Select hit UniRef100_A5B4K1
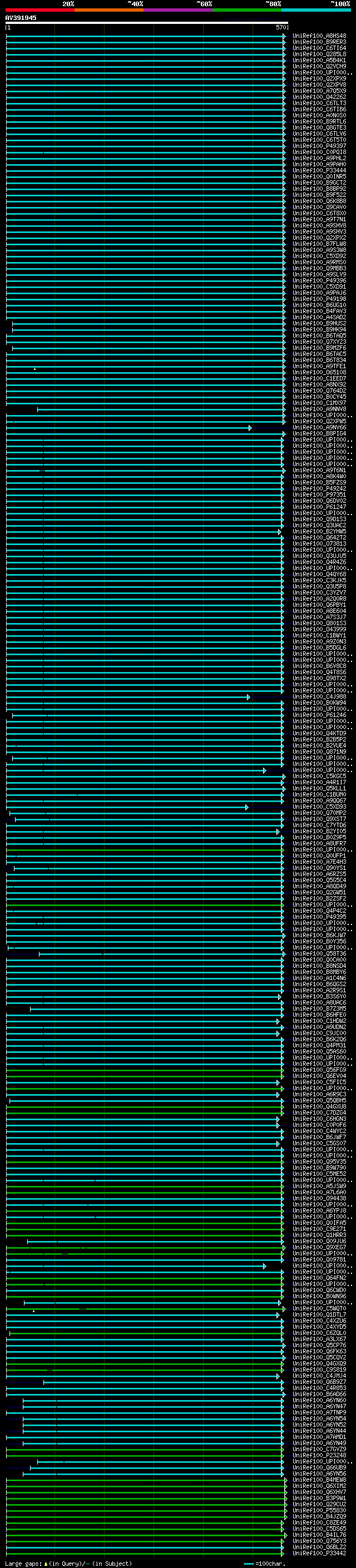 coord(319,60)
